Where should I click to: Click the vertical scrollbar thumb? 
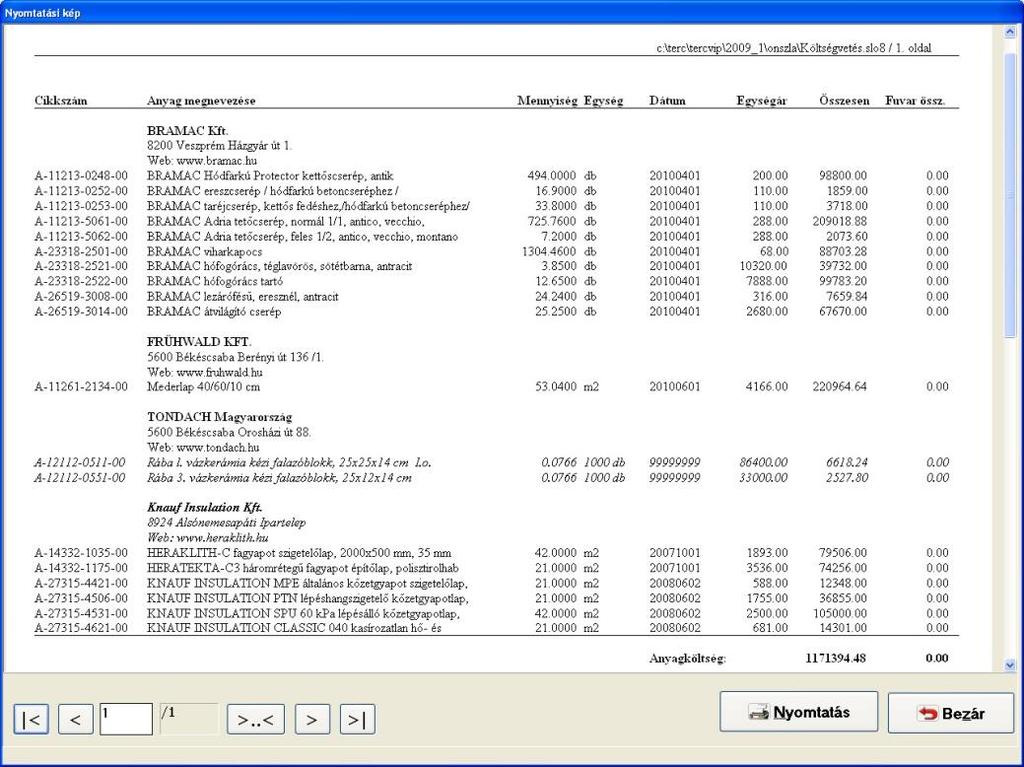point(1010,196)
